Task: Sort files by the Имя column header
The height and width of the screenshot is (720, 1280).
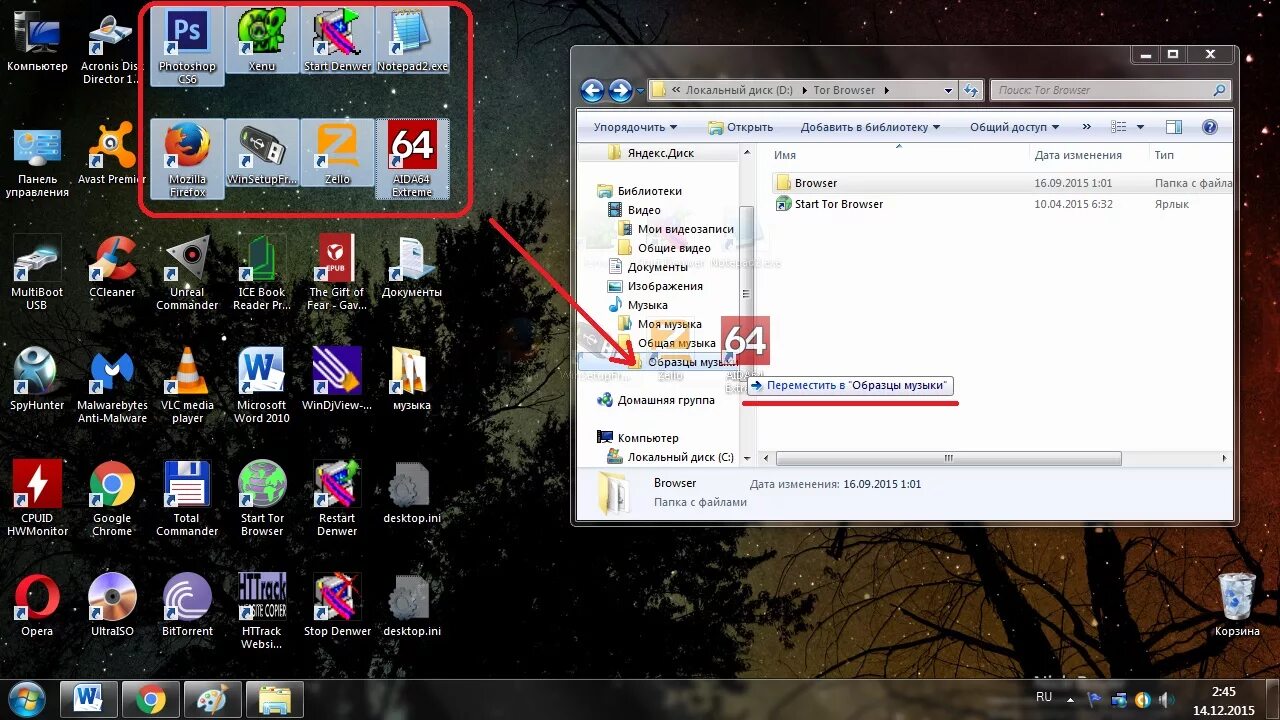Action: click(x=899, y=155)
